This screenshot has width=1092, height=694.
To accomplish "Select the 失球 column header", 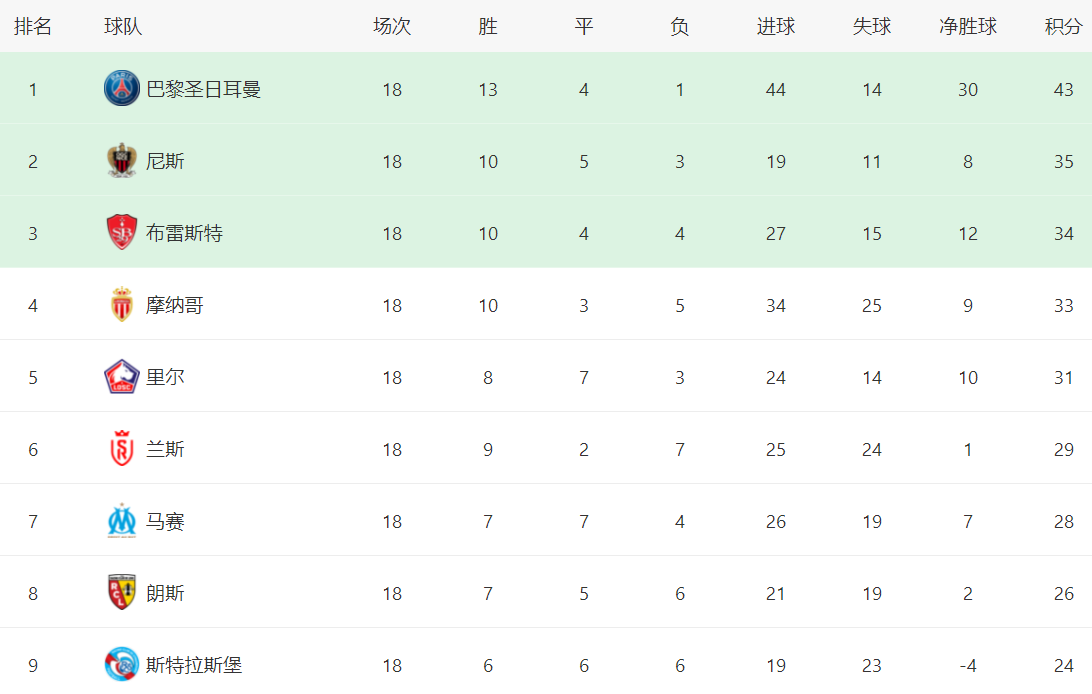I will [x=872, y=26].
